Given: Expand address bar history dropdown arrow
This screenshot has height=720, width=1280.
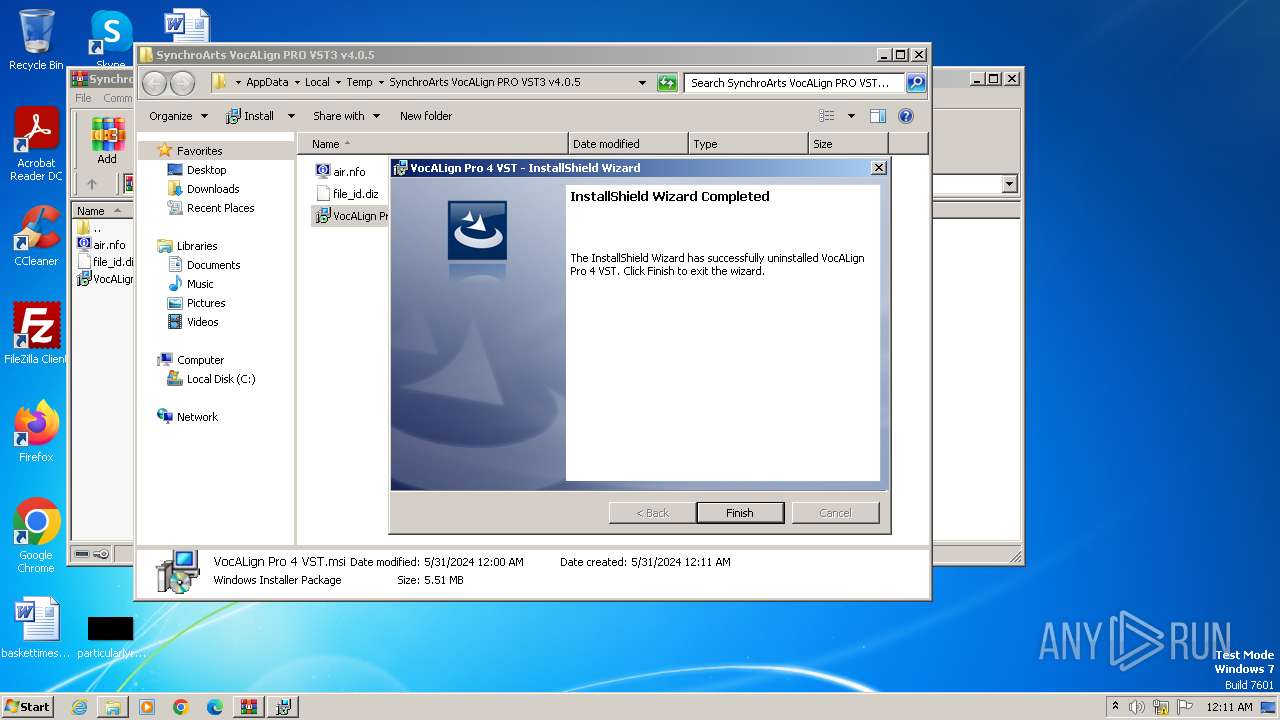Looking at the screenshot, I should coord(642,83).
